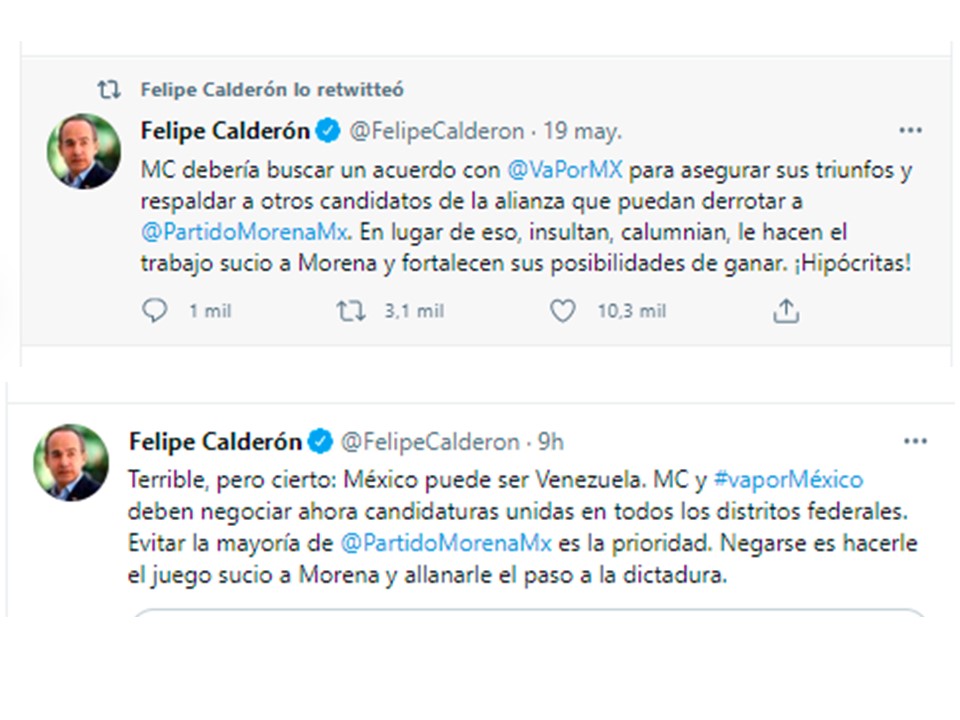Open more options on the first tweet
This screenshot has width=960, height=720.
910,131
